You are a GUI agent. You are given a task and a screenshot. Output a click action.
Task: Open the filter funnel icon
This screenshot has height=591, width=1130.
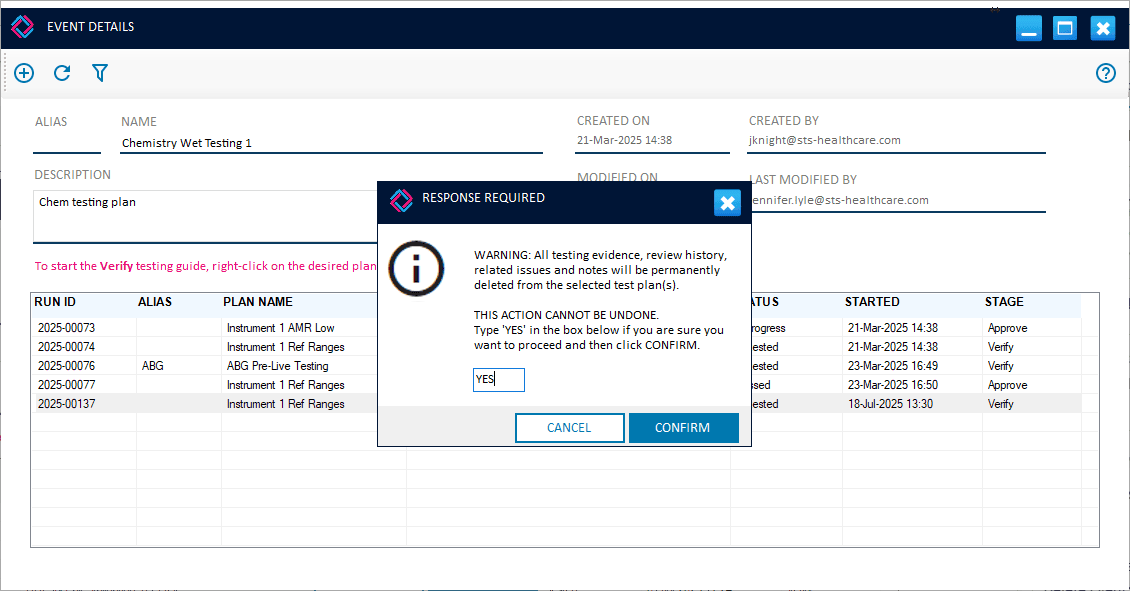click(100, 73)
